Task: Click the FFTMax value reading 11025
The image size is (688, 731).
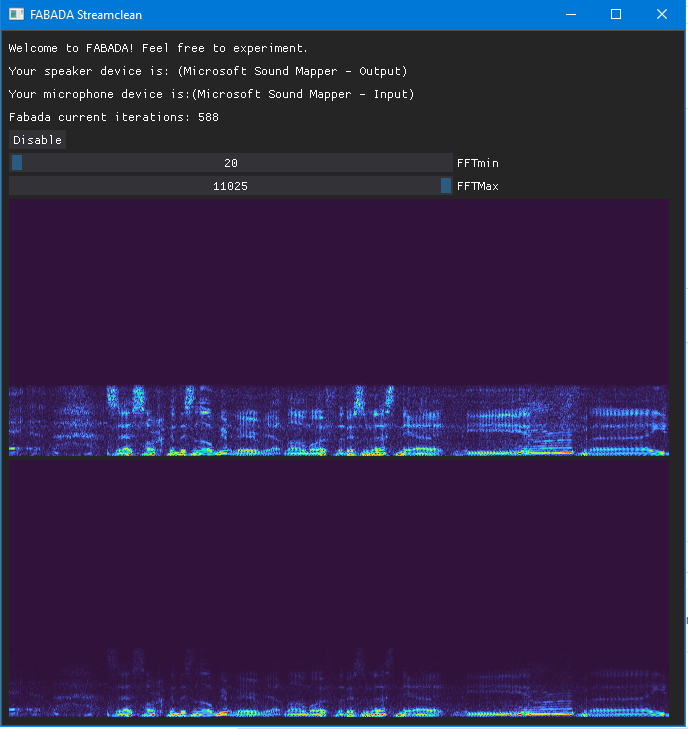Action: tap(231, 186)
